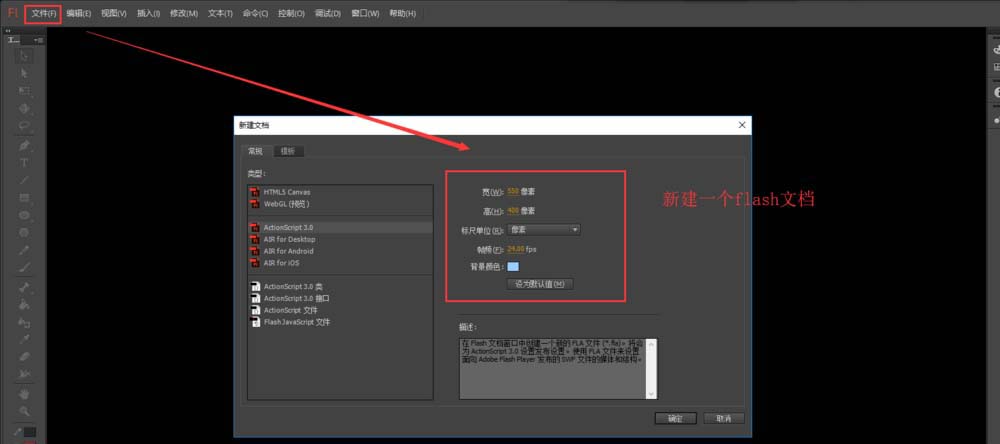Select the Paint Bucket tool
Image resolution: width=1000 pixels, height=444 pixels.
coord(24,305)
